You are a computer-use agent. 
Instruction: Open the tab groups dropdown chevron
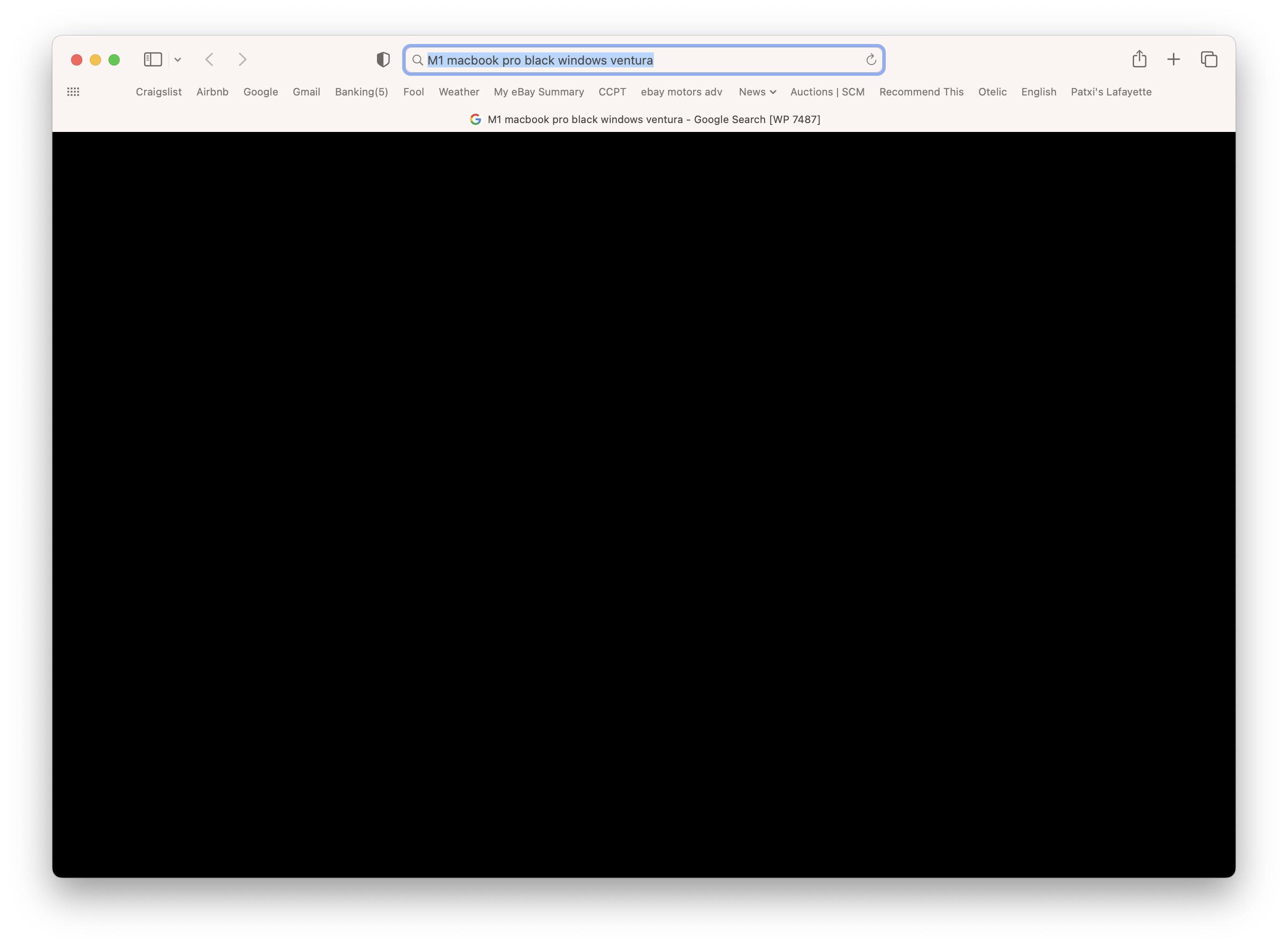point(178,59)
